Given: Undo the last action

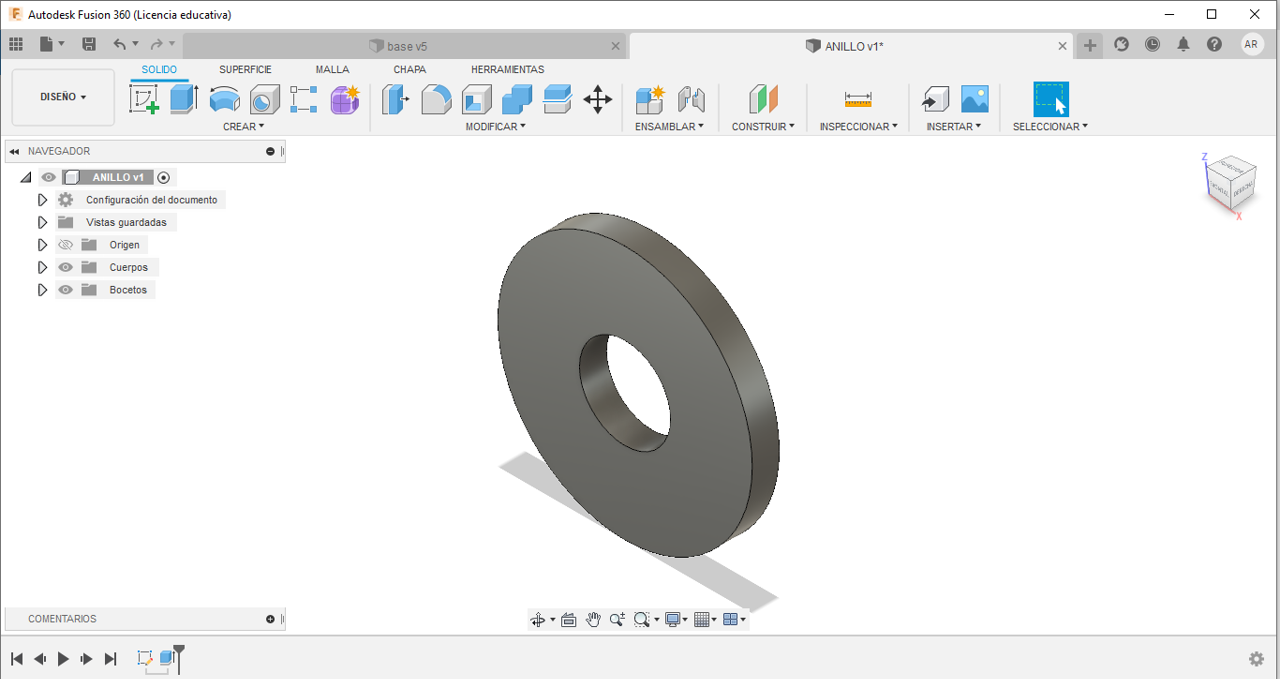Looking at the screenshot, I should pyautogui.click(x=120, y=44).
